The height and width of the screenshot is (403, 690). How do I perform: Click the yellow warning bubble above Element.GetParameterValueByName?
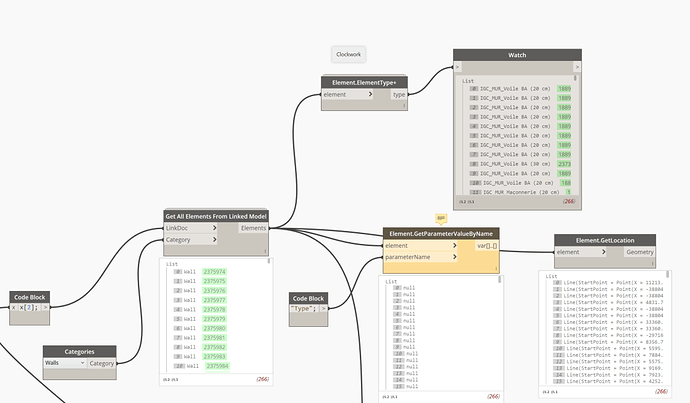441,218
